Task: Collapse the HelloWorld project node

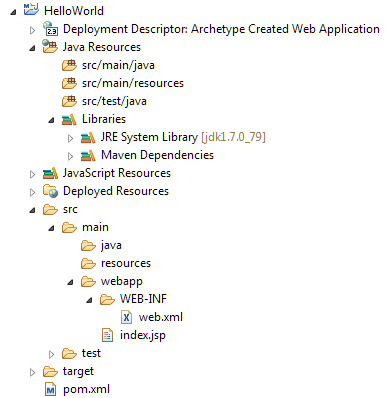Action: click(13, 12)
